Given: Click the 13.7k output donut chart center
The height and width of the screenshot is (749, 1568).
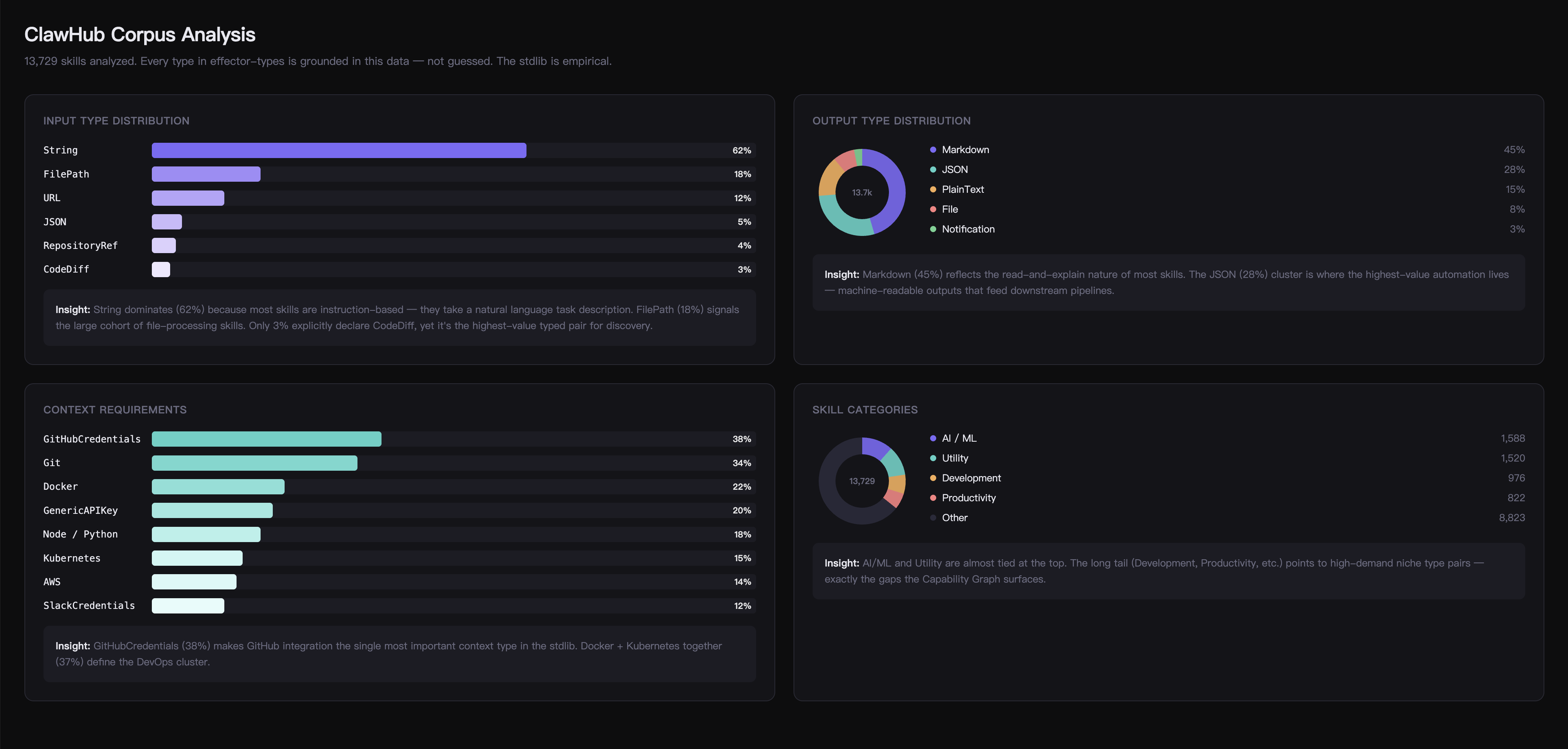Looking at the screenshot, I should 861,192.
